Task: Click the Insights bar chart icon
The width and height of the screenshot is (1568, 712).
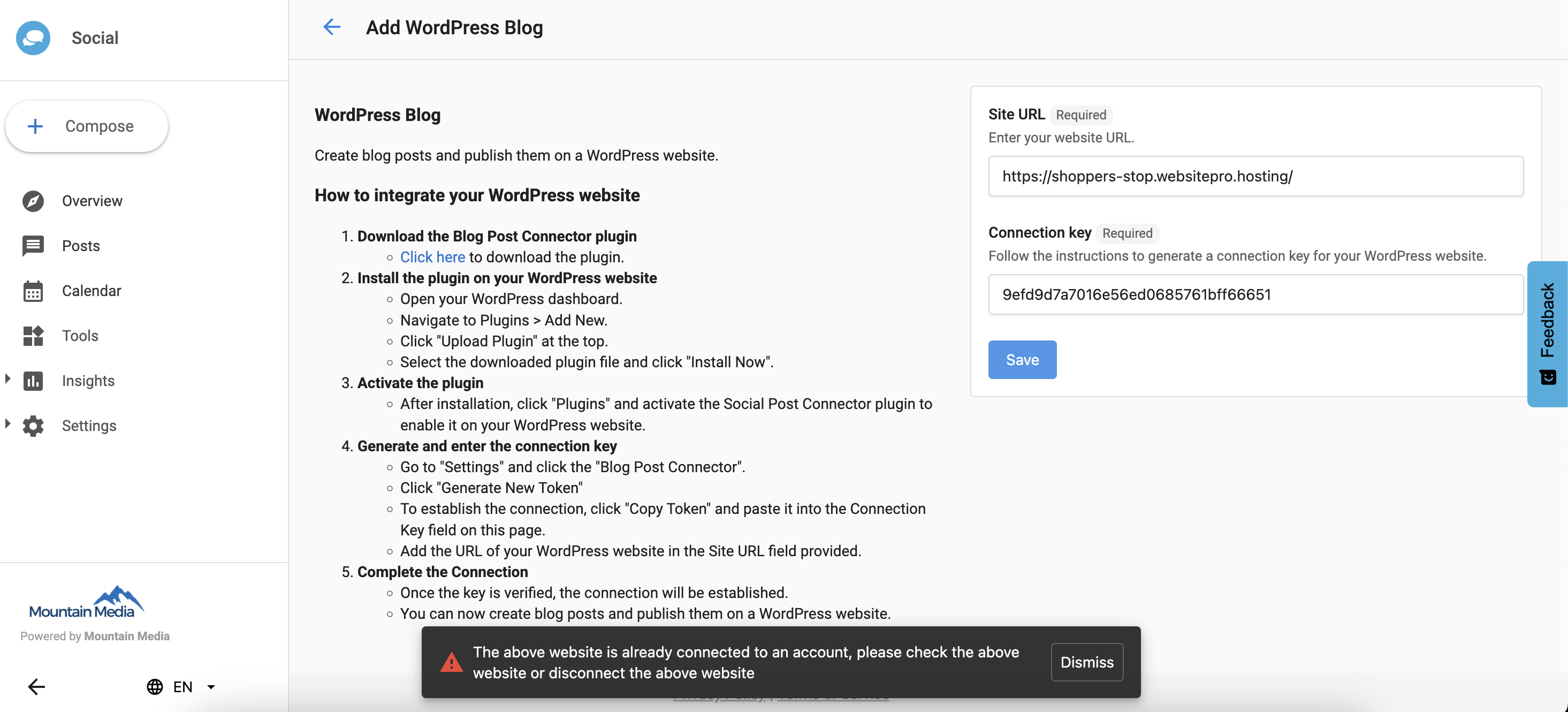Action: pyautogui.click(x=33, y=381)
